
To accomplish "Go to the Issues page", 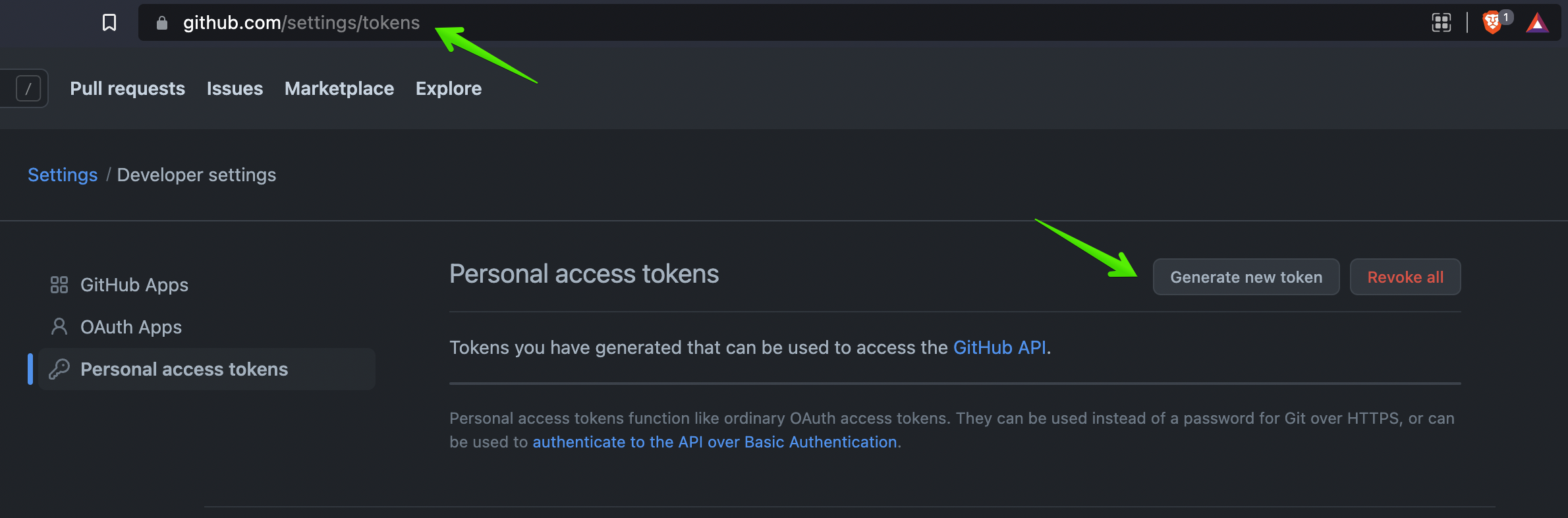I will coord(234,88).
